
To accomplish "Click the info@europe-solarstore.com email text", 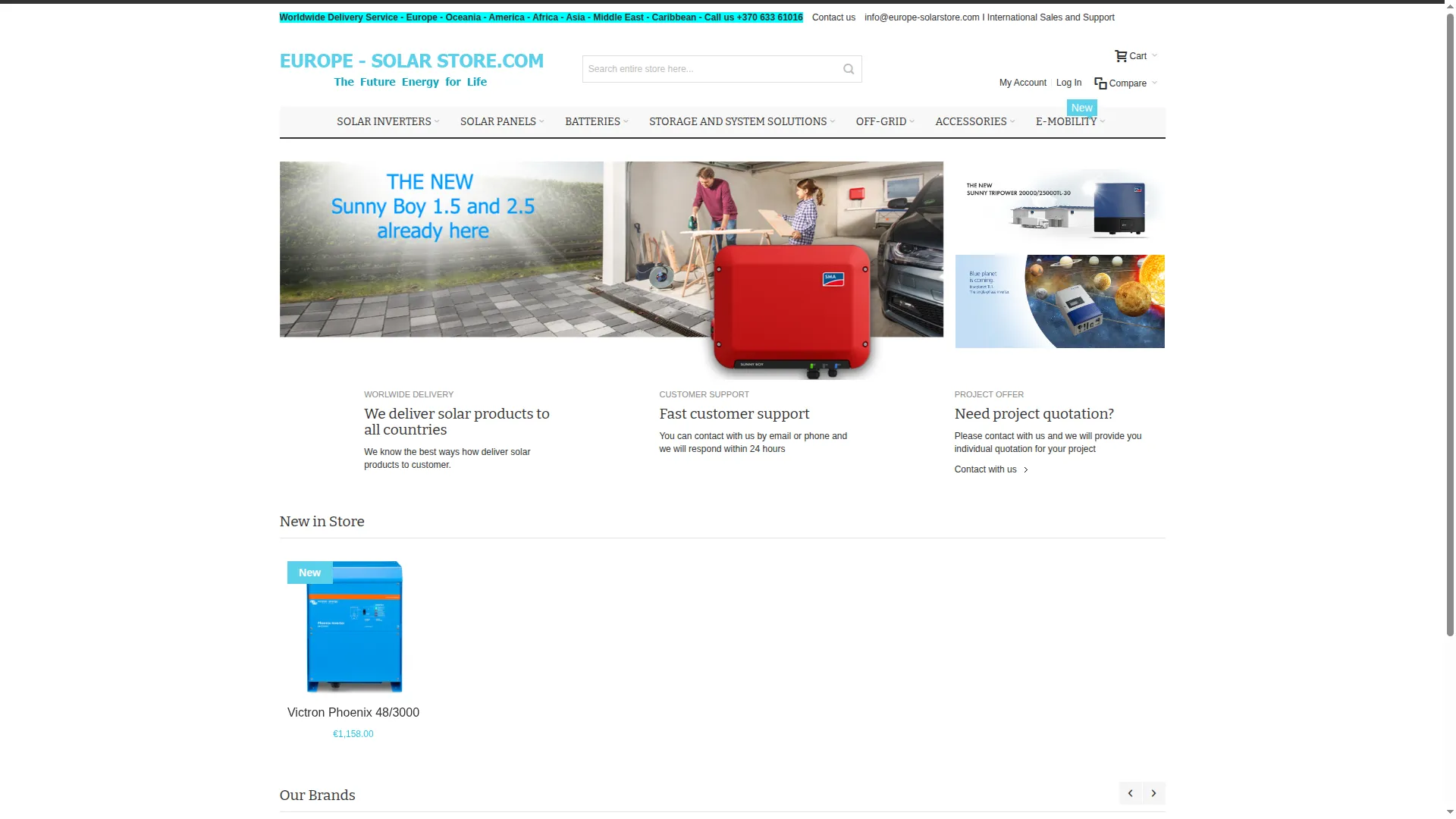I will pos(921,17).
